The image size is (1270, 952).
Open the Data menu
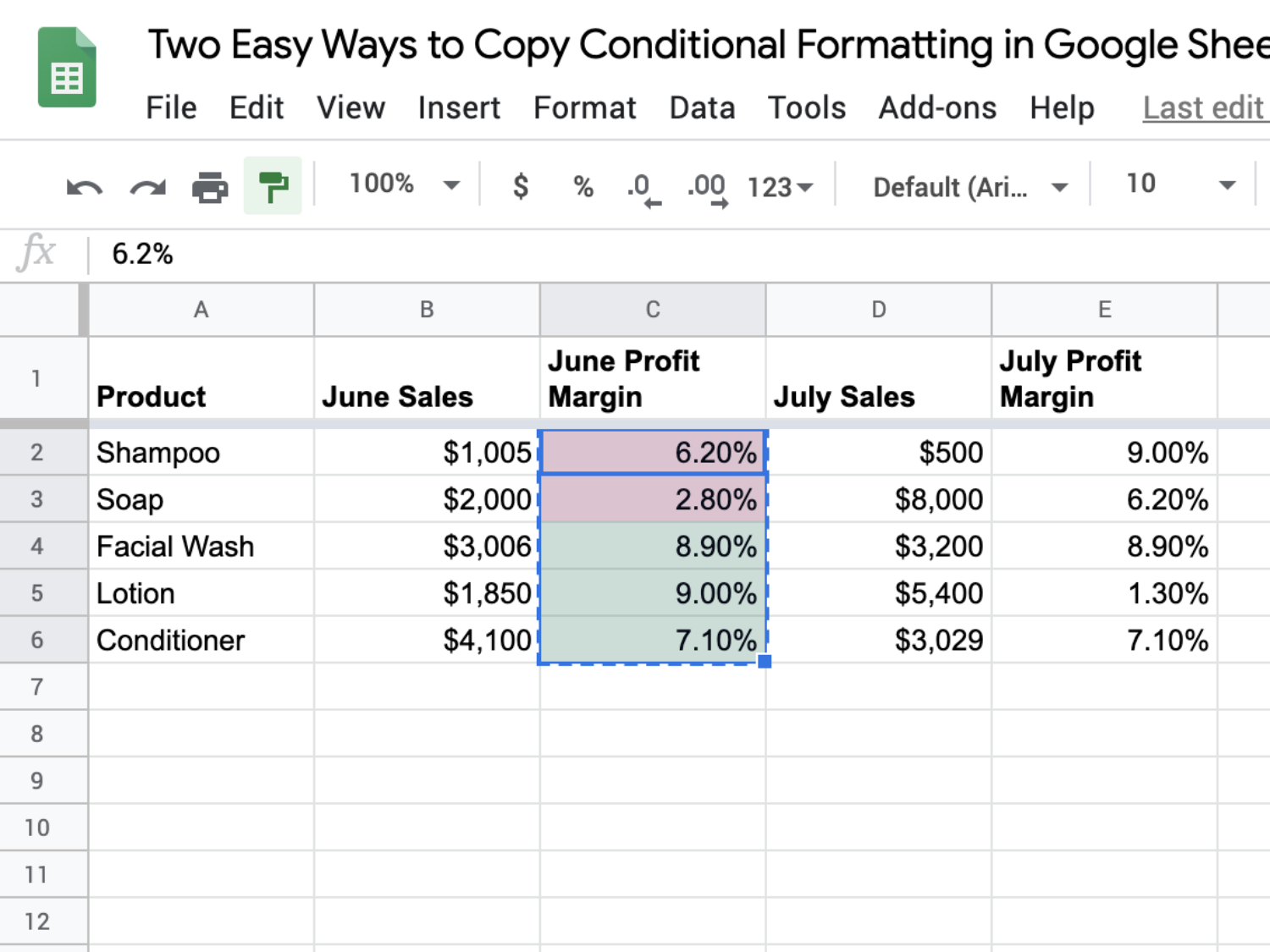pos(701,108)
